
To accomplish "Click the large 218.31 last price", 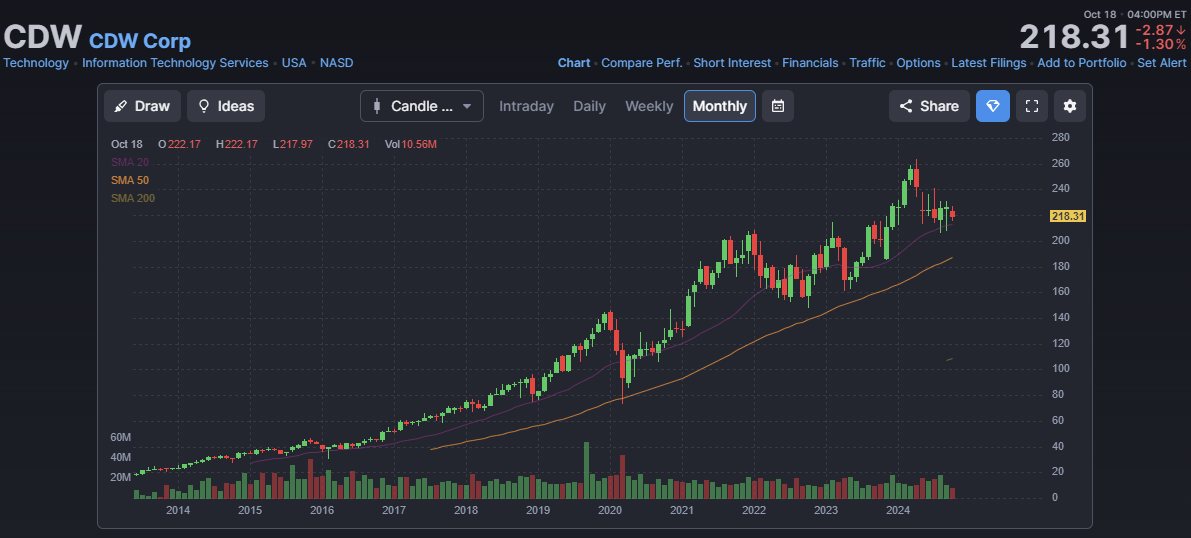I will click(x=1074, y=37).
